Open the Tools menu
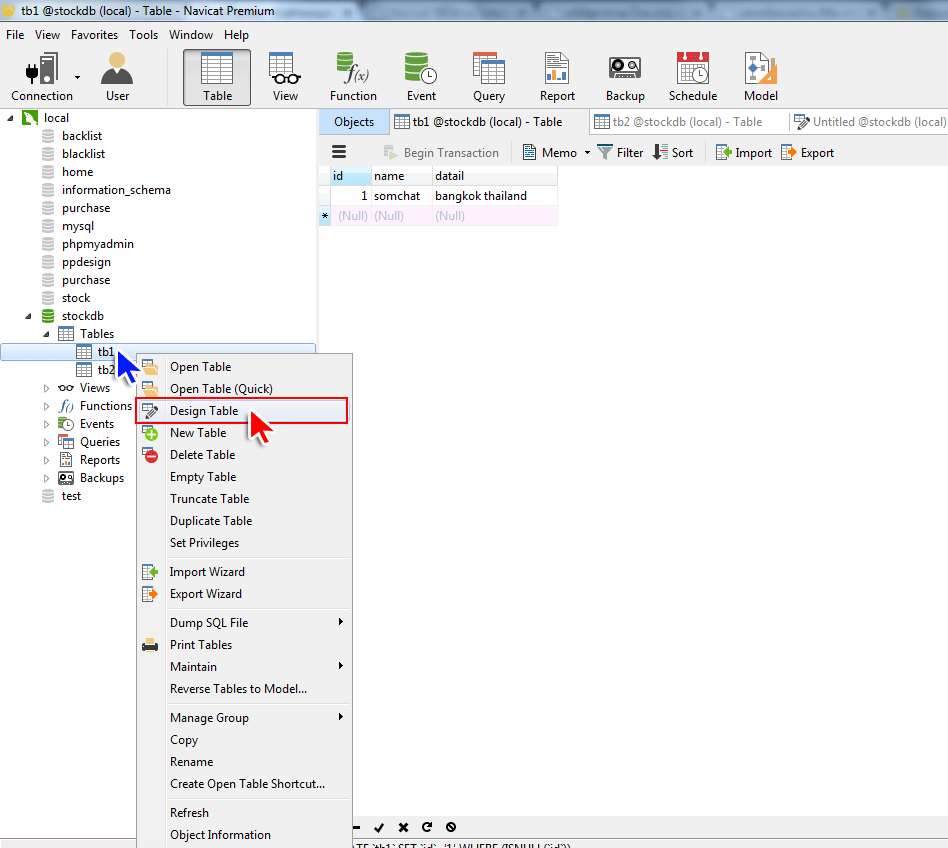Screen dimensions: 948x848 pos(143,35)
